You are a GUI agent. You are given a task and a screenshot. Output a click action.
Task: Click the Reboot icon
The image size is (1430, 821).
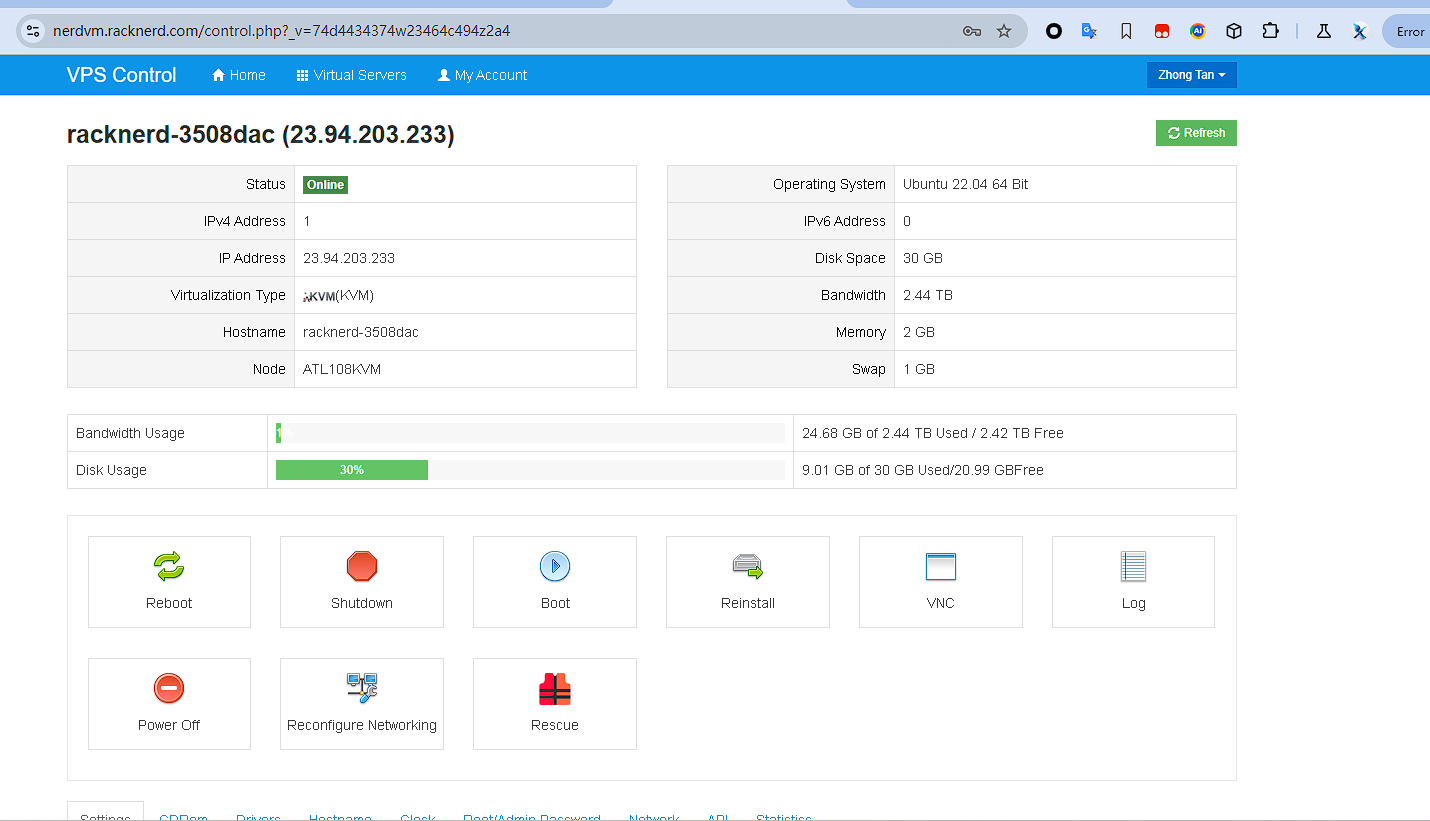tap(169, 567)
